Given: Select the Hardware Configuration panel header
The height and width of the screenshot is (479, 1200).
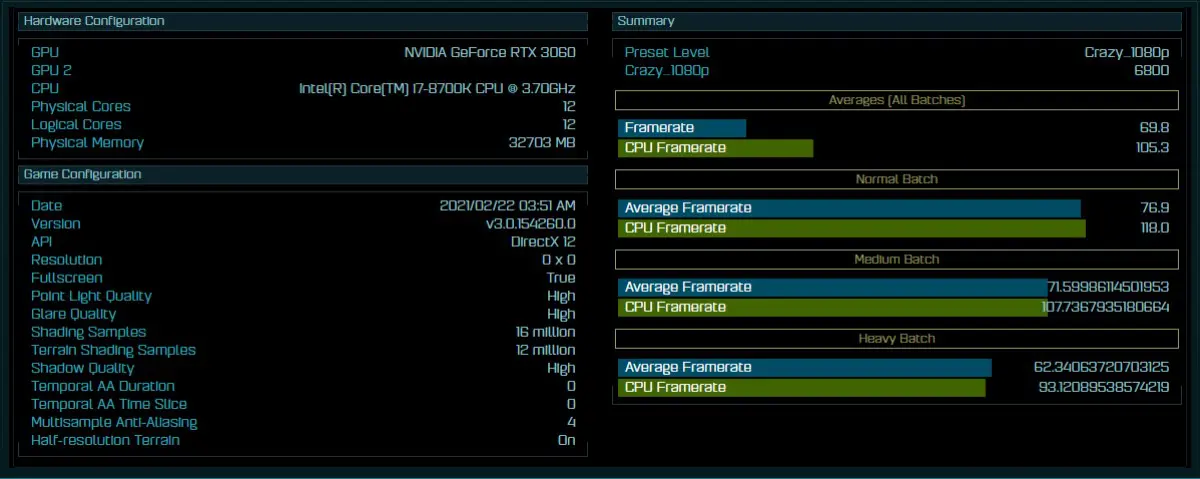Looking at the screenshot, I should tap(303, 21).
